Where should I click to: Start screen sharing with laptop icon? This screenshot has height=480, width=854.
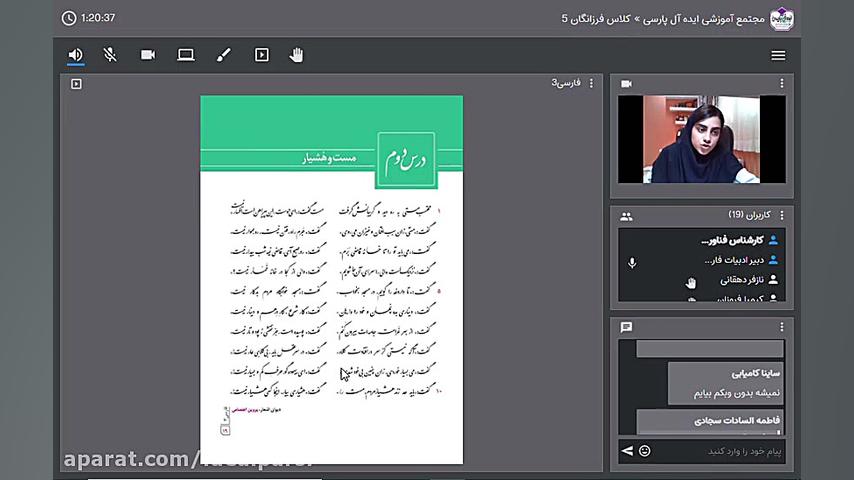pyautogui.click(x=186, y=55)
